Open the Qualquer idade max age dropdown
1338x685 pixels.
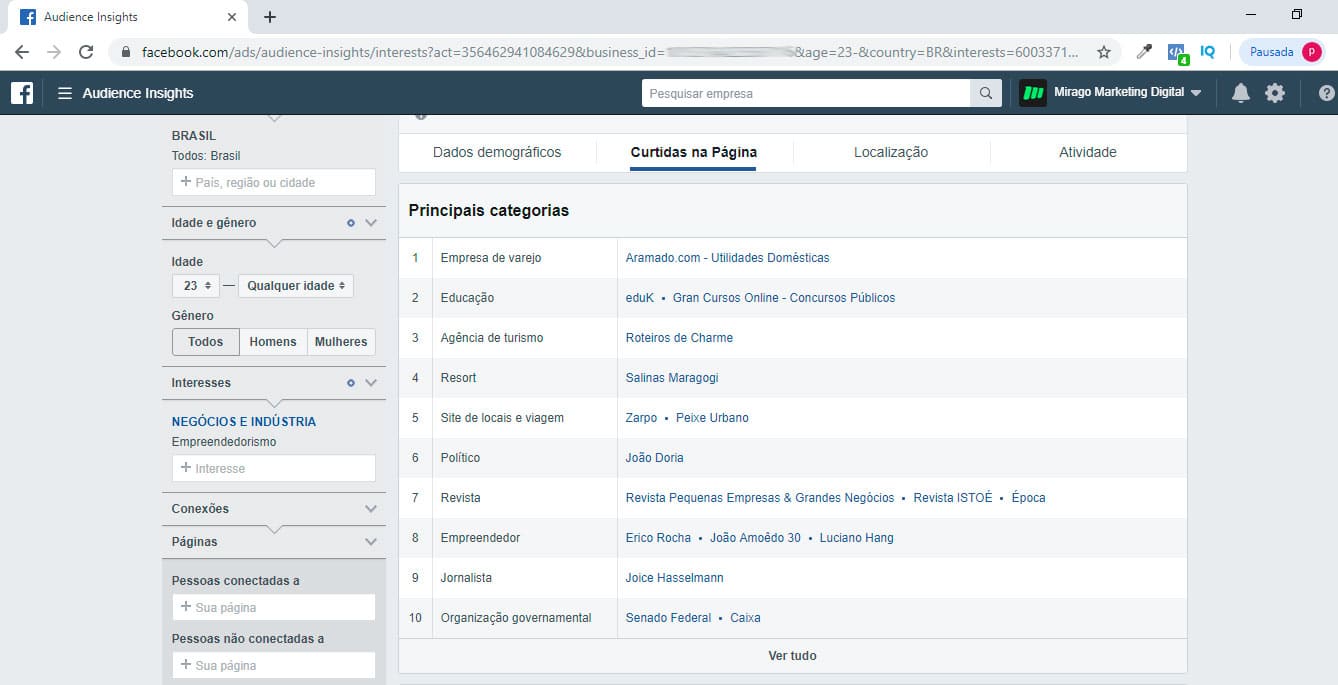(x=295, y=286)
